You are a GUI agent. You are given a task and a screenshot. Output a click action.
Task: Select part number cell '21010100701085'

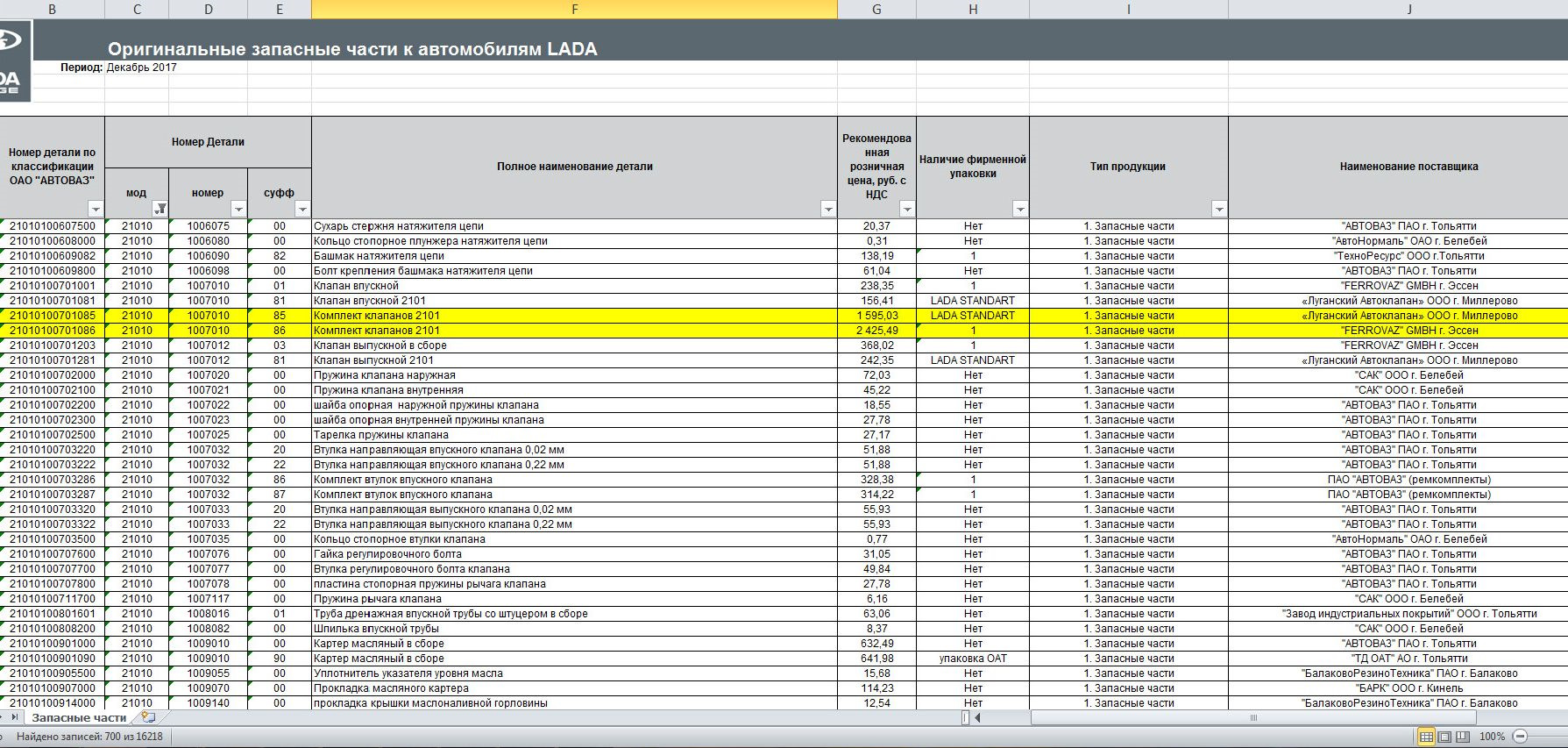53,316
